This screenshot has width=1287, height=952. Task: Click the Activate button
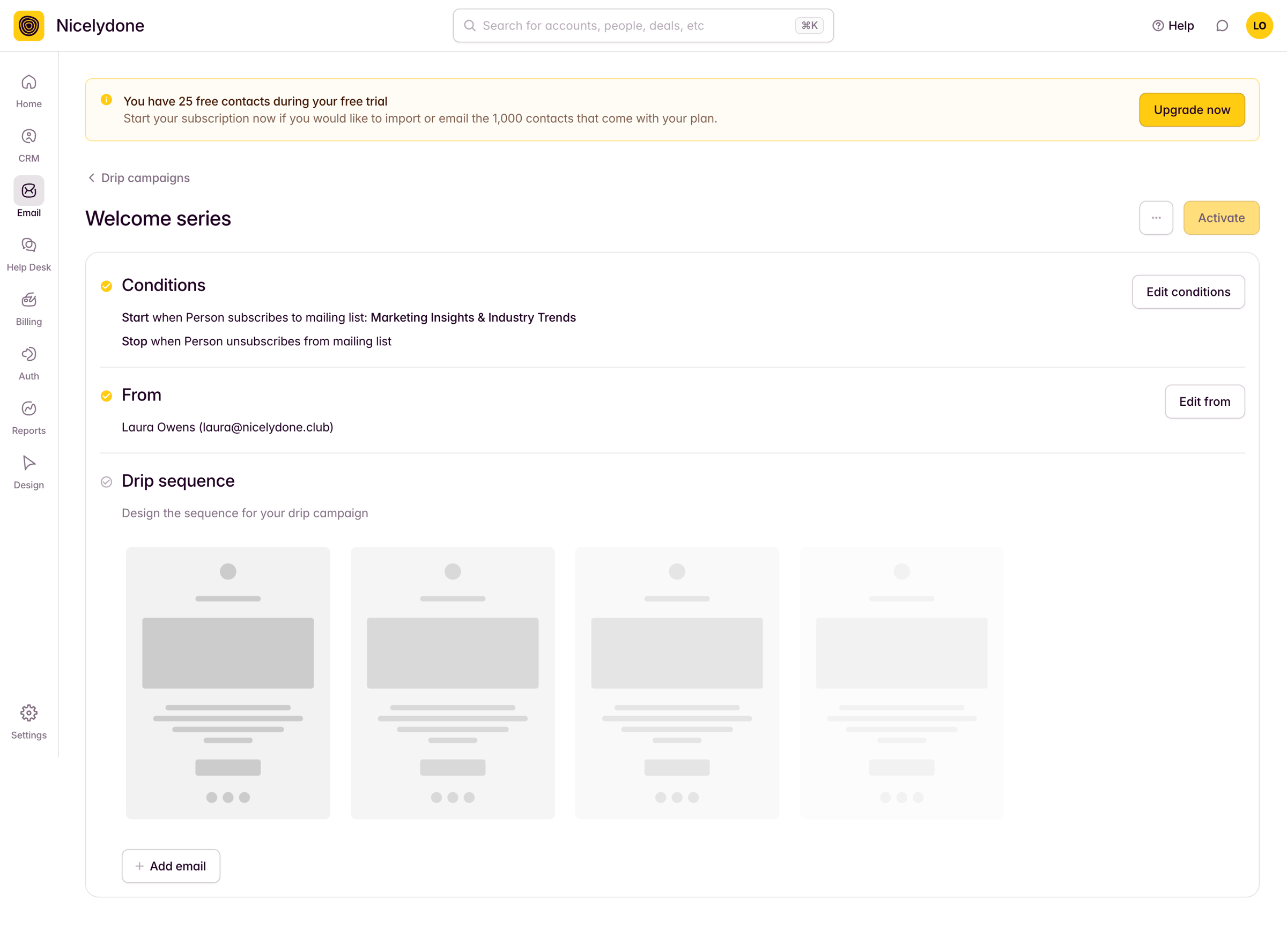point(1221,218)
